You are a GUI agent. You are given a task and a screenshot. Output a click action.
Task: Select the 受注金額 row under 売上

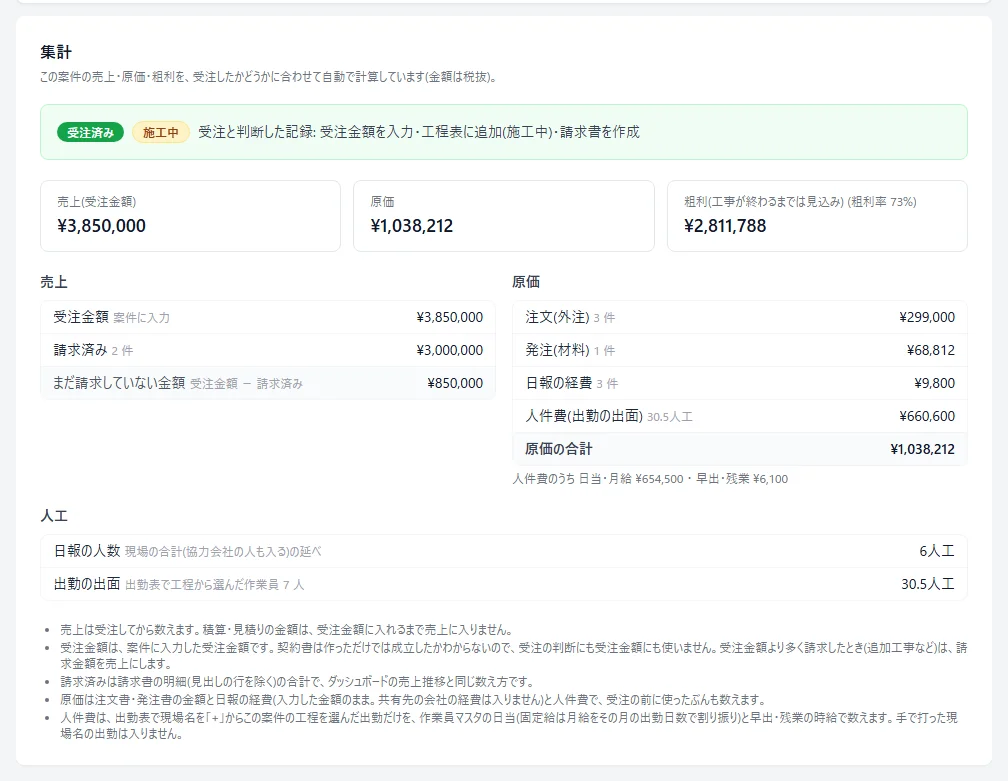click(x=268, y=318)
